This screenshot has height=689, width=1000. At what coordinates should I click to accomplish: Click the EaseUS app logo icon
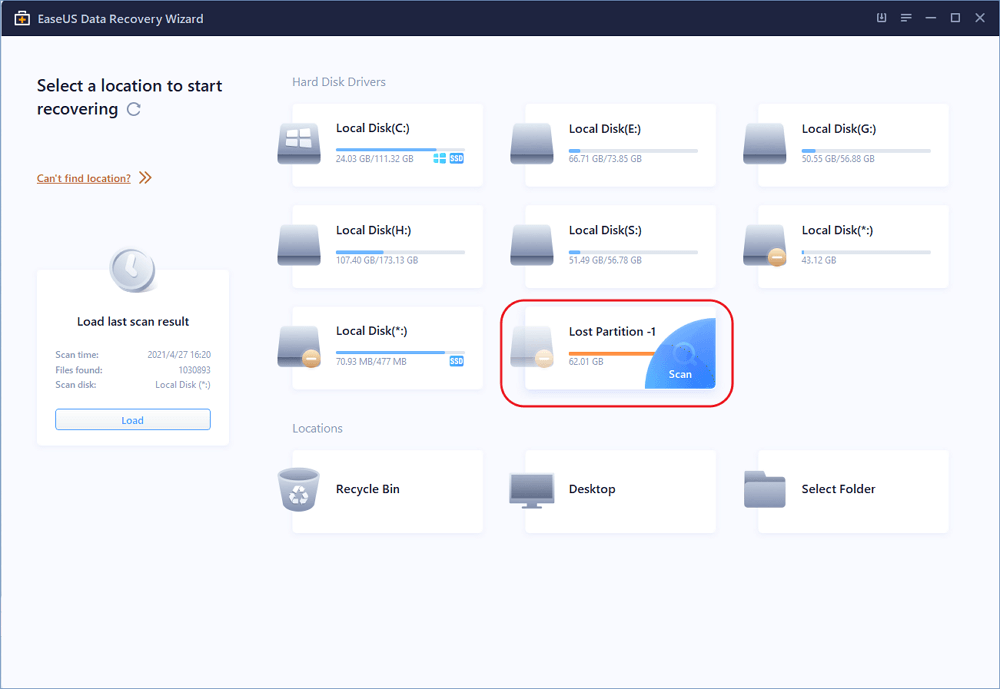(22, 18)
